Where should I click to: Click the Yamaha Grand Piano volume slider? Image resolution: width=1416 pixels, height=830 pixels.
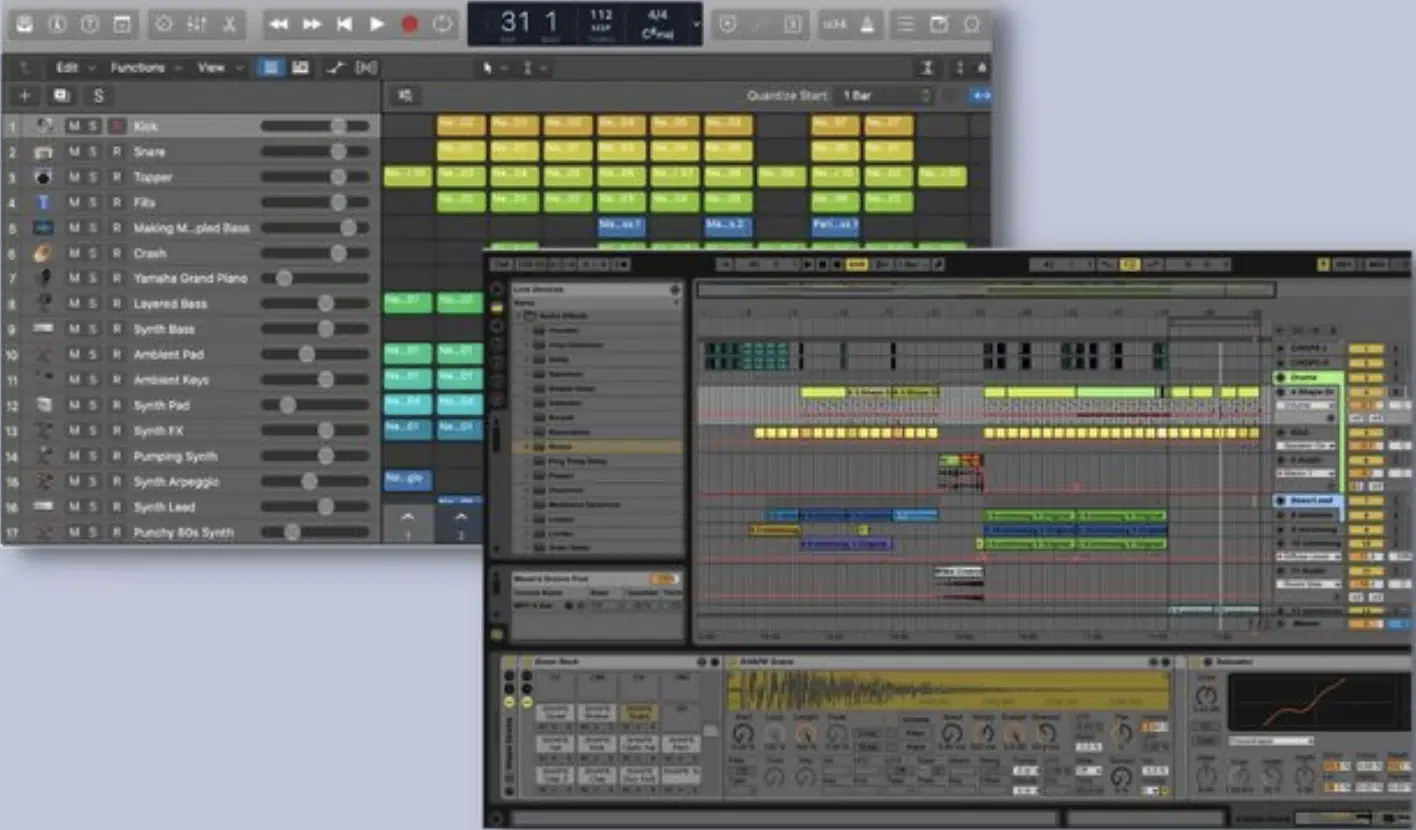tap(315, 278)
